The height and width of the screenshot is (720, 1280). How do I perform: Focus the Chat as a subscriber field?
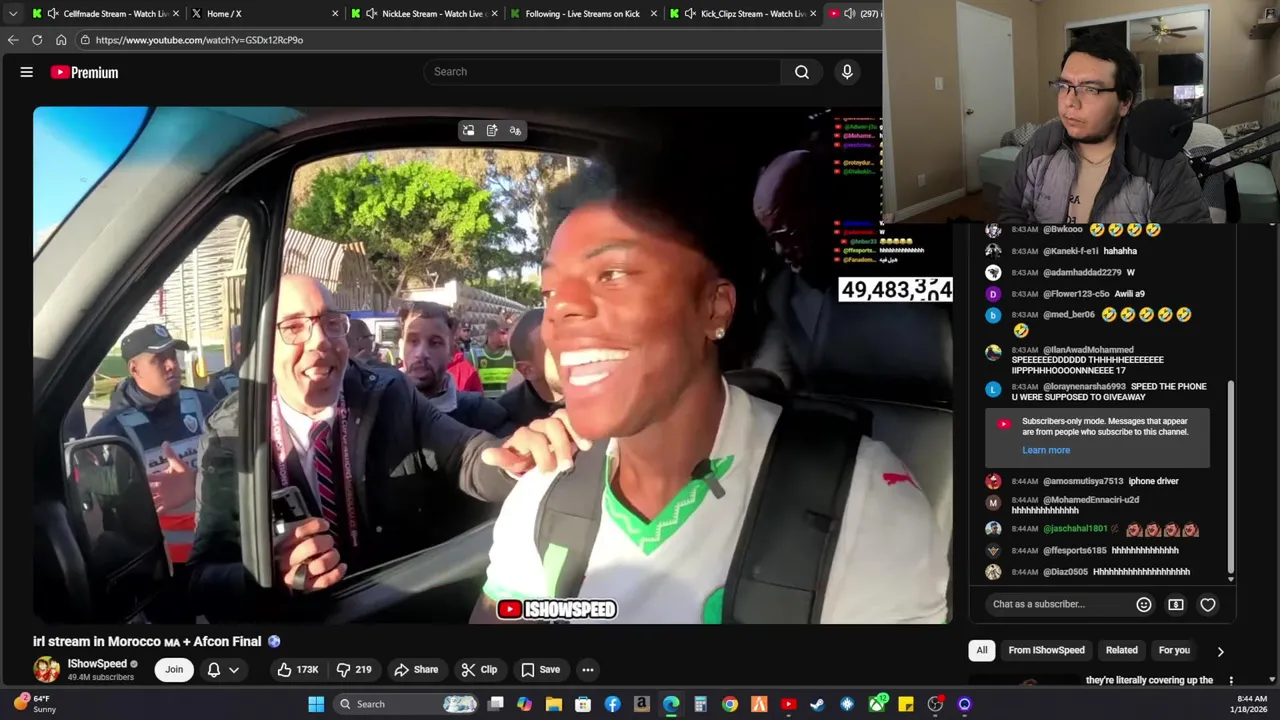1058,604
